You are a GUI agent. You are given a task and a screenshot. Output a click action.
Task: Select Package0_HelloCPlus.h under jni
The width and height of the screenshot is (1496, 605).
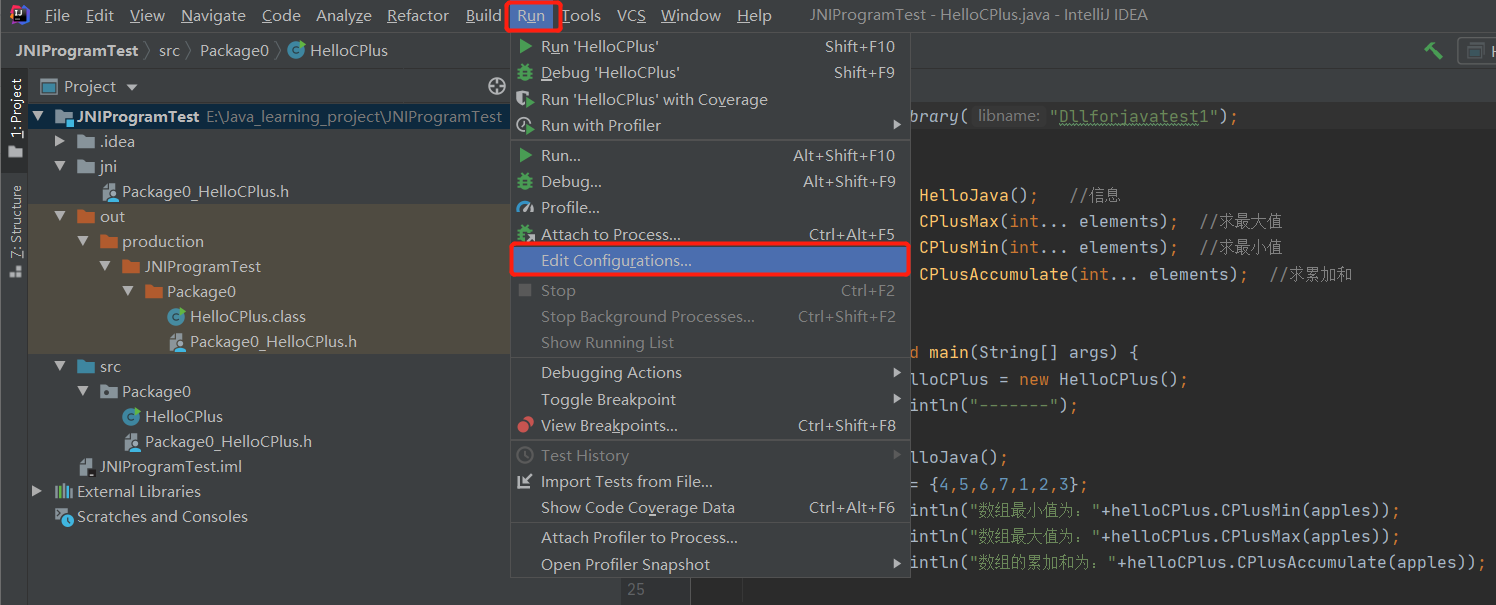click(205, 191)
